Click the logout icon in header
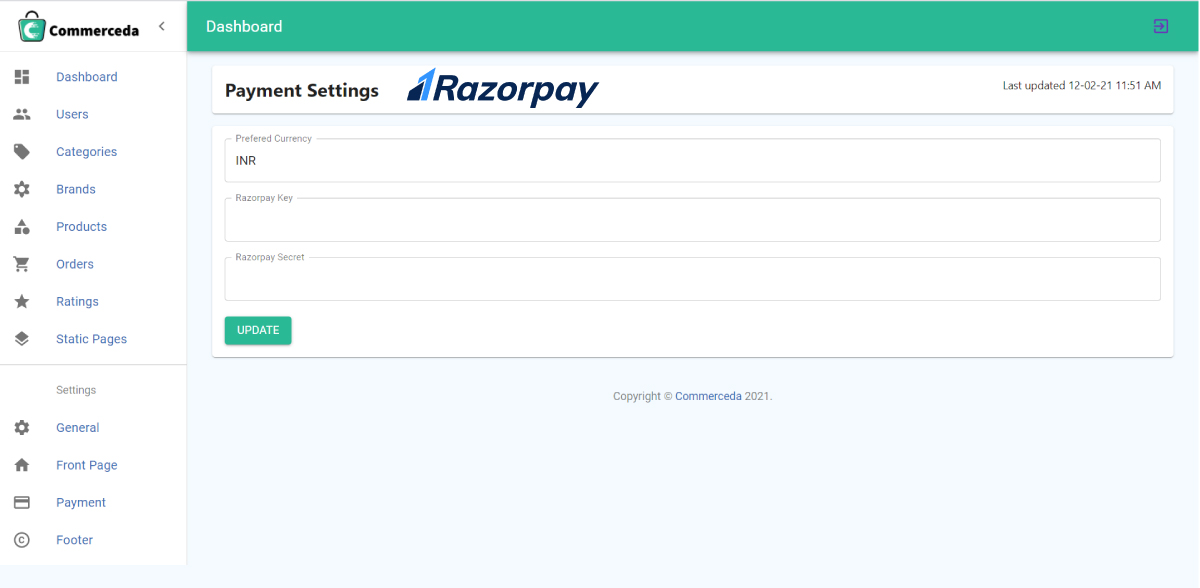This screenshot has width=1200, height=588. pos(1161,26)
